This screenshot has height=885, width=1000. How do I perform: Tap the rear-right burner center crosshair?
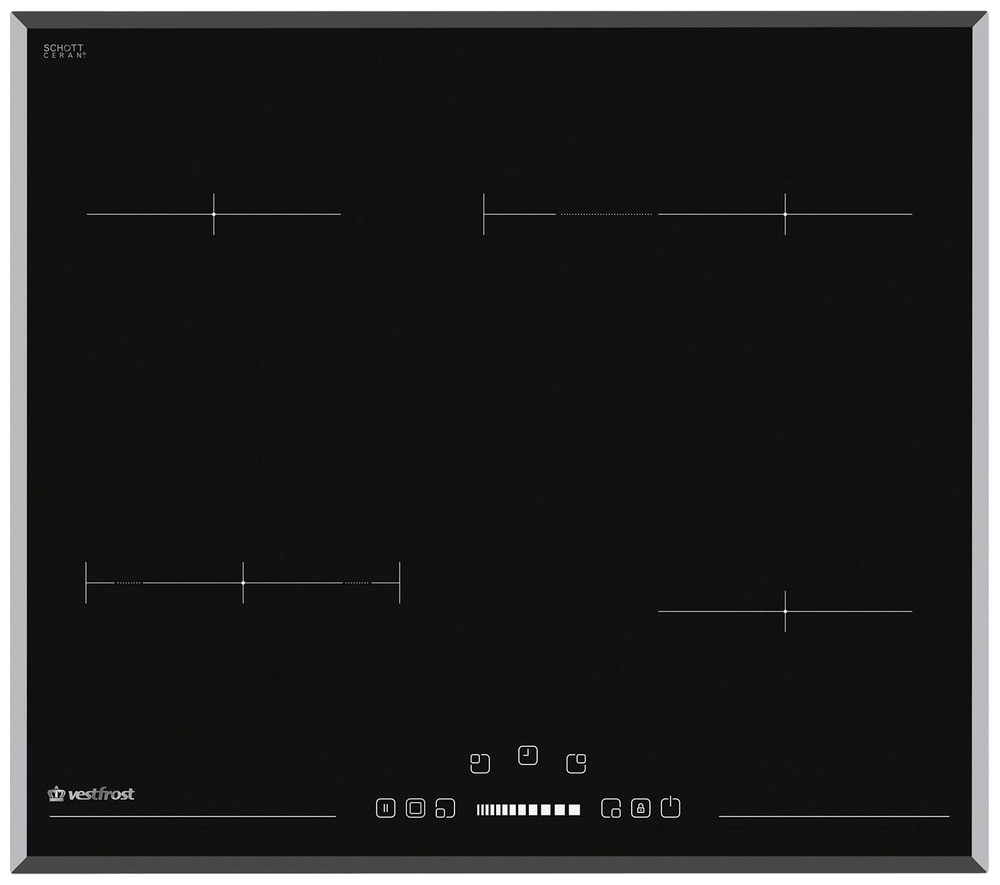tap(785, 214)
